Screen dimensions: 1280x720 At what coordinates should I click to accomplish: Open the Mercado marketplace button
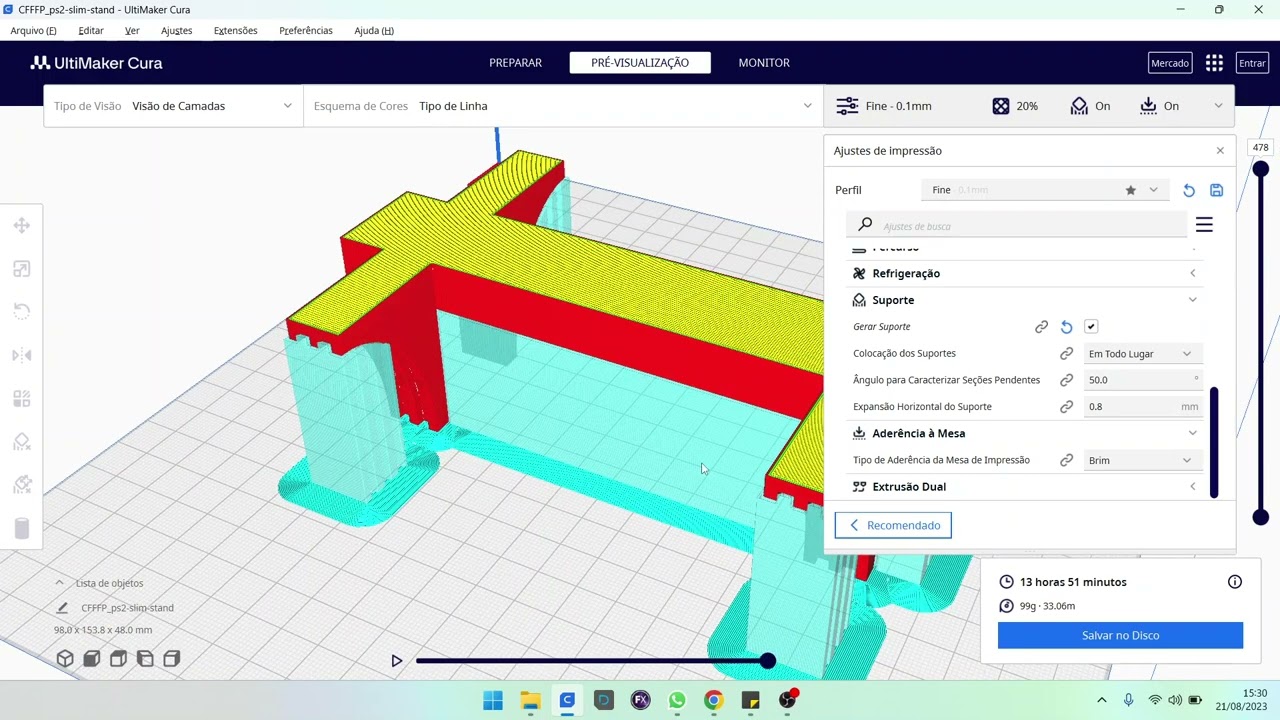[x=1169, y=63]
